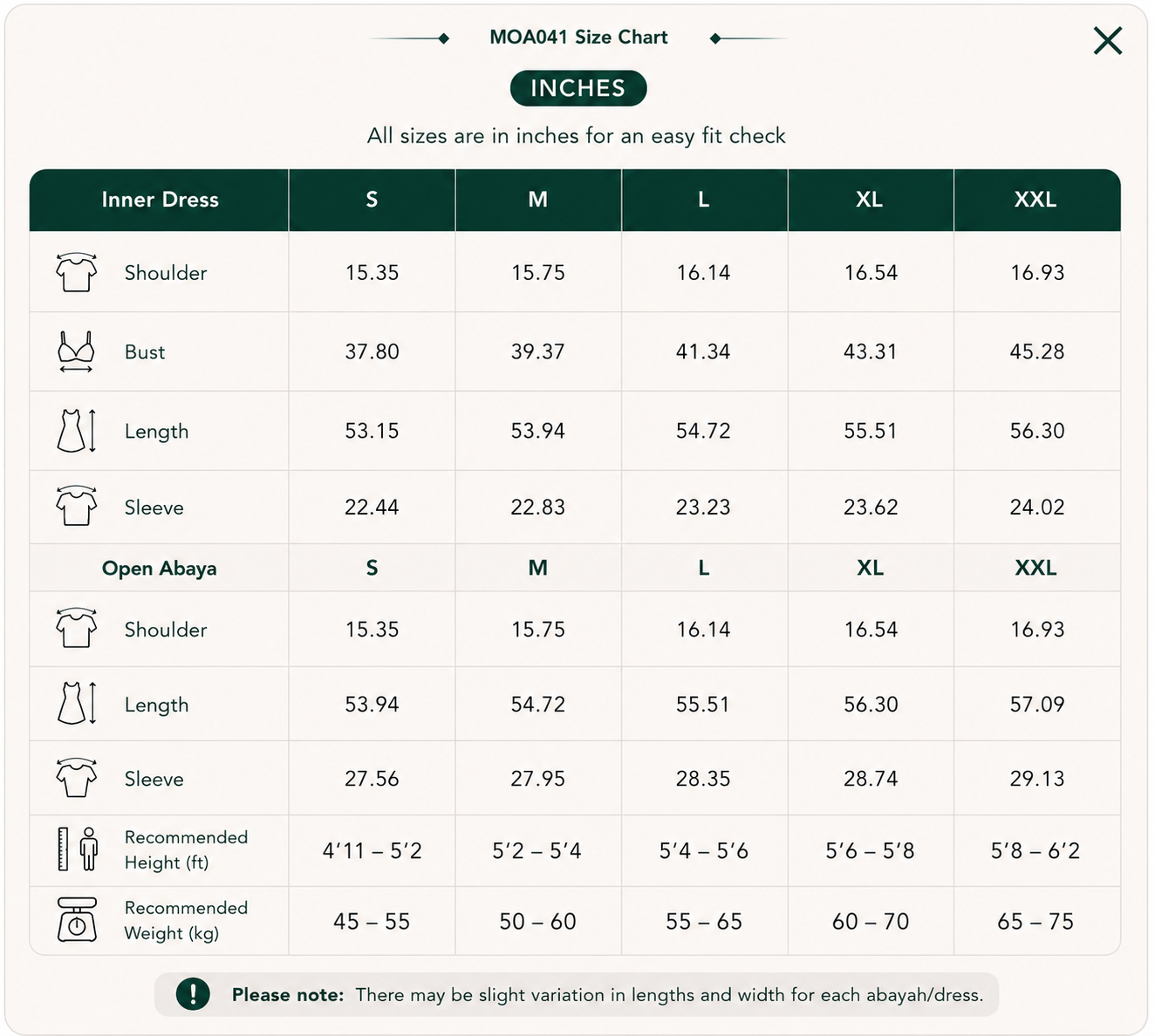Click the Open Abaya length dress icon

[x=76, y=704]
